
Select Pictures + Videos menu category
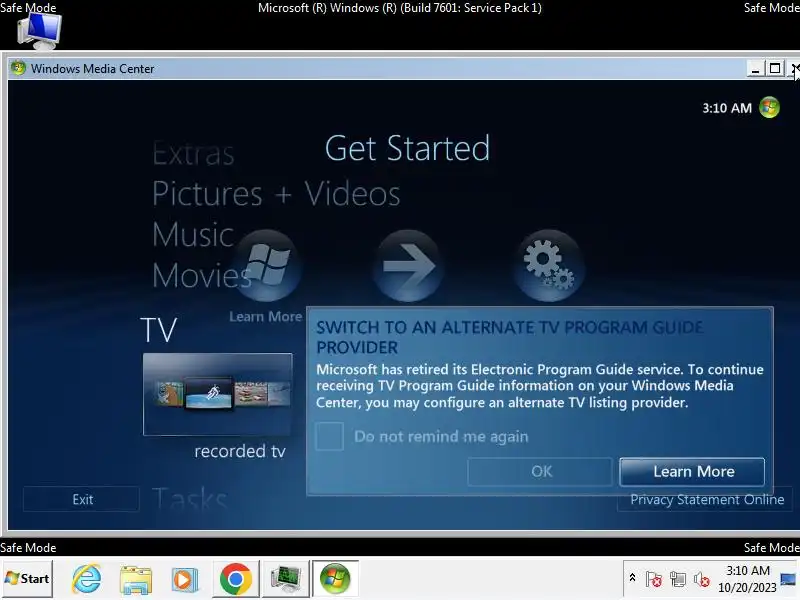[x=276, y=194]
